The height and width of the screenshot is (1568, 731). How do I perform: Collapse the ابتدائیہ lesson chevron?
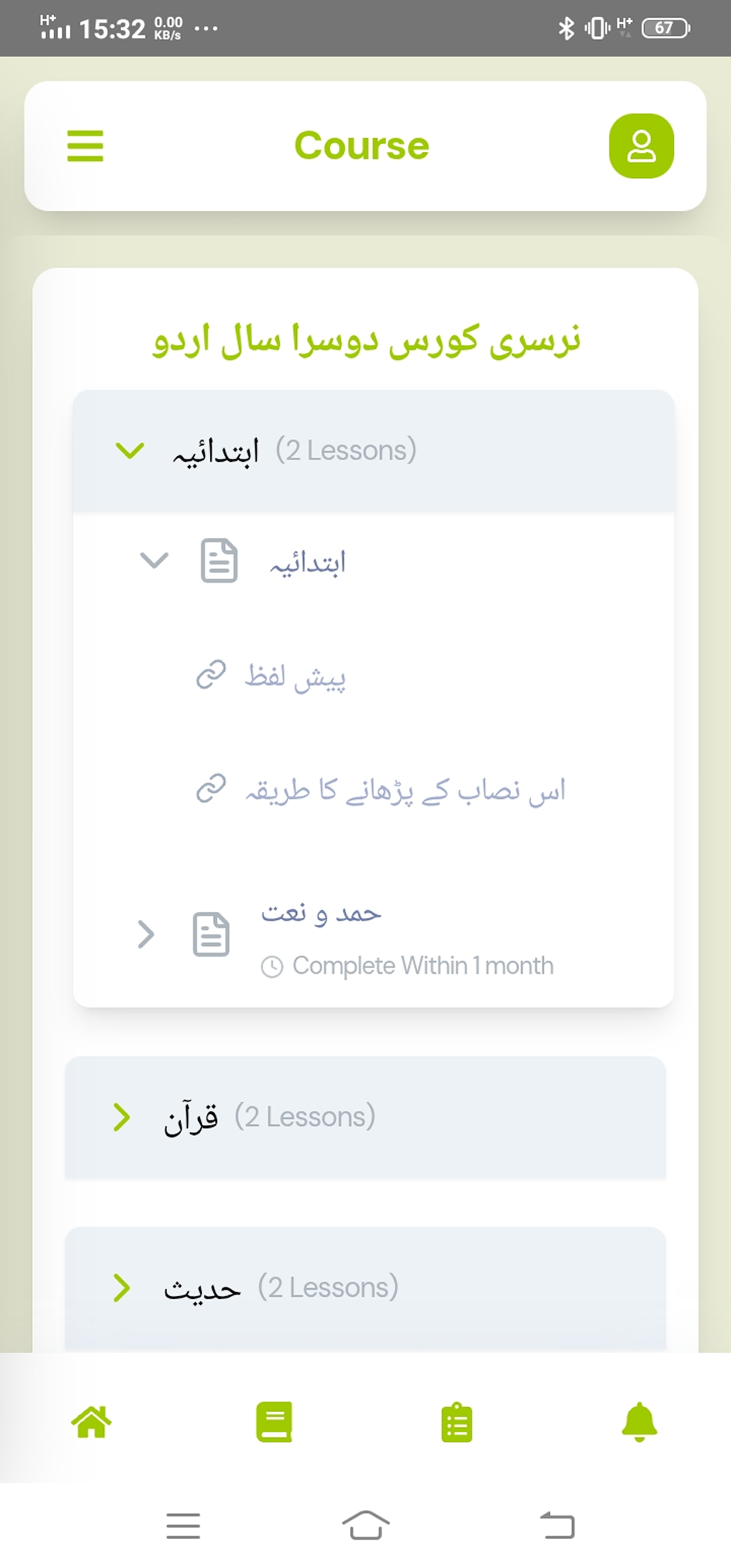(x=154, y=561)
